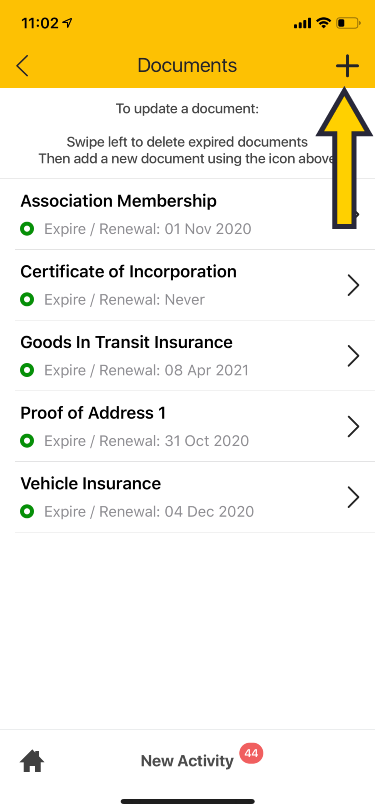Viewport: 375px width, 812px height.
Task: Open Vehicle Insurance document title
Action: [x=91, y=484]
